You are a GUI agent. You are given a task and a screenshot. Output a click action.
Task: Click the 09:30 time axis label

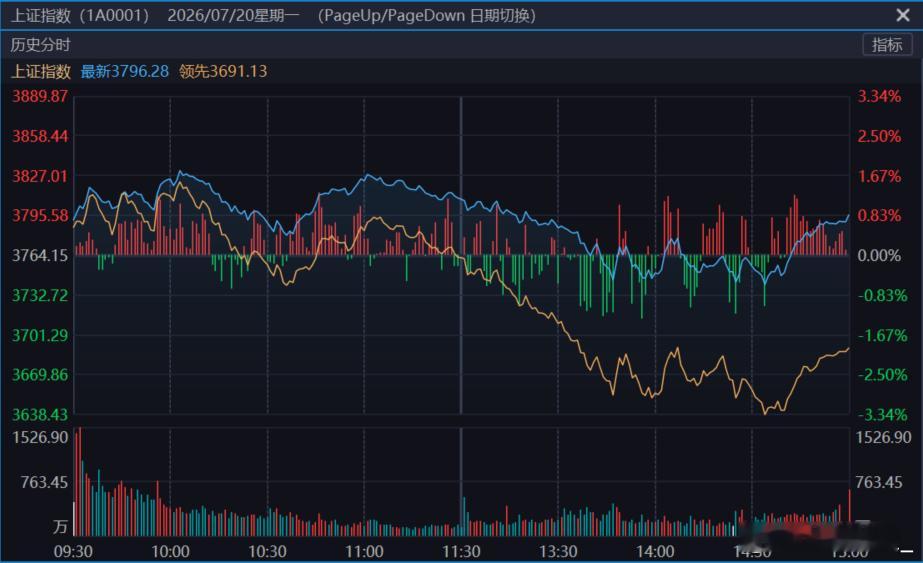click(73, 552)
